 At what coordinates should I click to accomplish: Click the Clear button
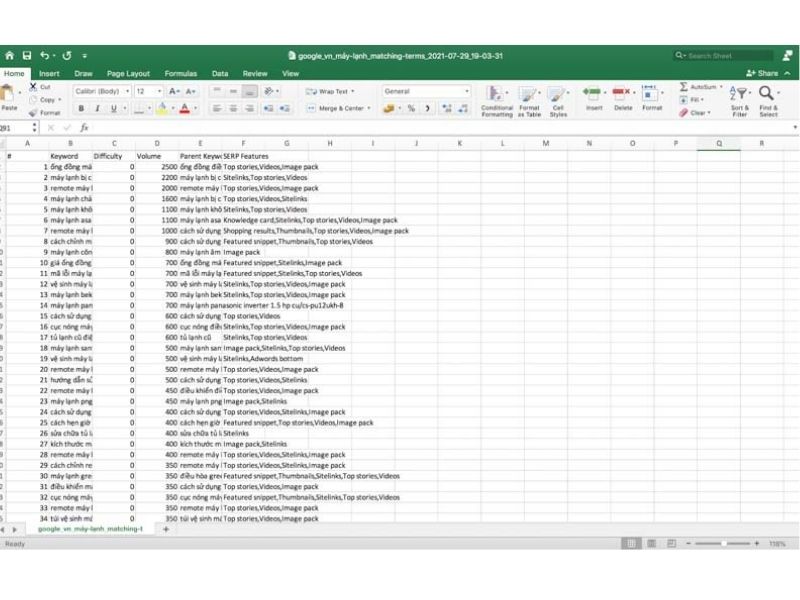695,113
